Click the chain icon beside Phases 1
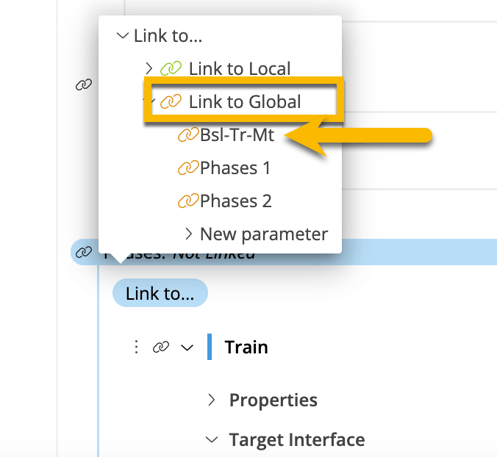This screenshot has height=457, width=497. pos(188,168)
